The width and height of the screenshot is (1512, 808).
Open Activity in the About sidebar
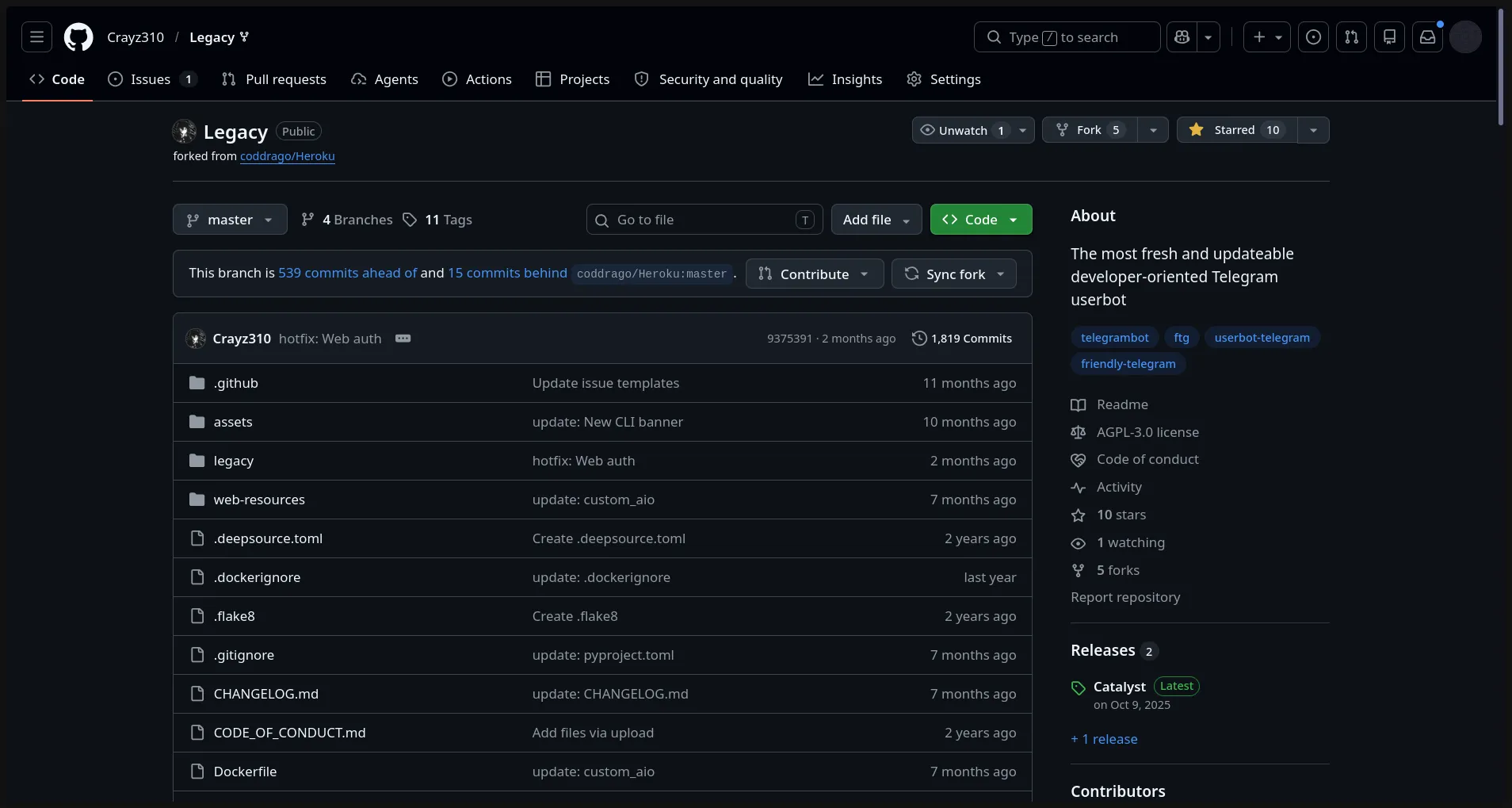tap(1106, 487)
